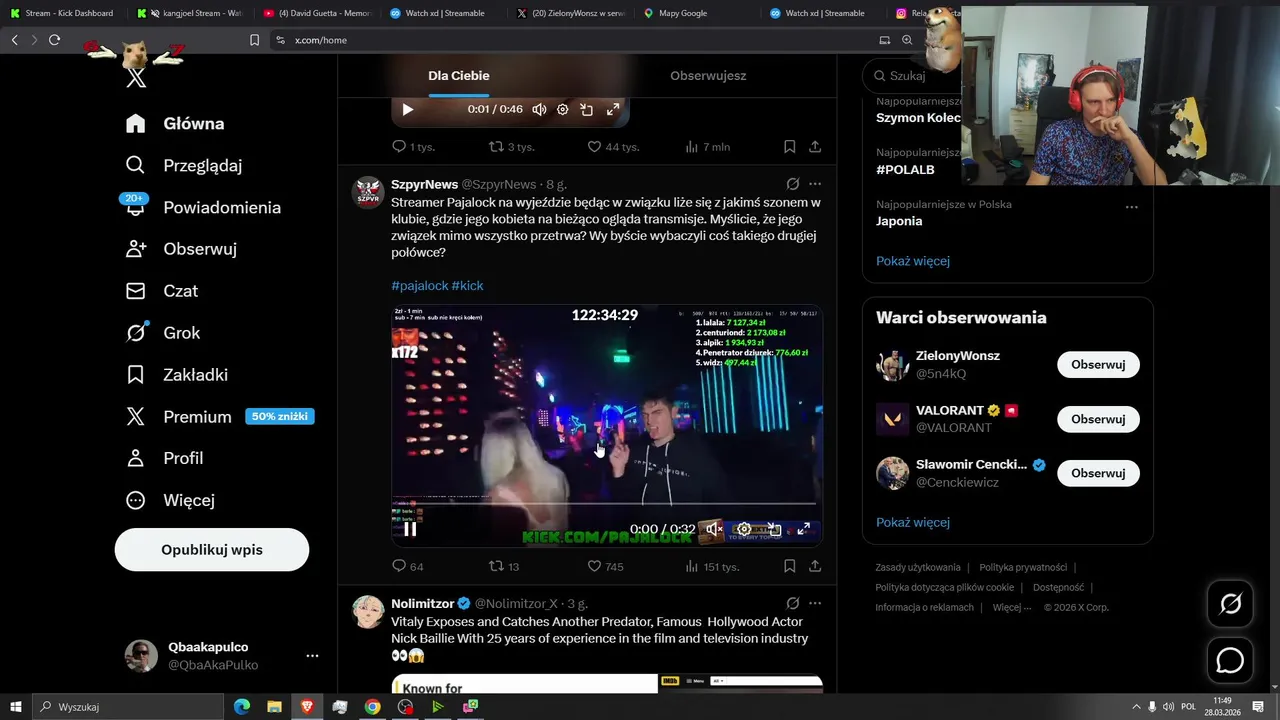Screen dimensions: 1280x720
Task: Follow VALORANT with Obserwuj button
Action: point(1098,419)
